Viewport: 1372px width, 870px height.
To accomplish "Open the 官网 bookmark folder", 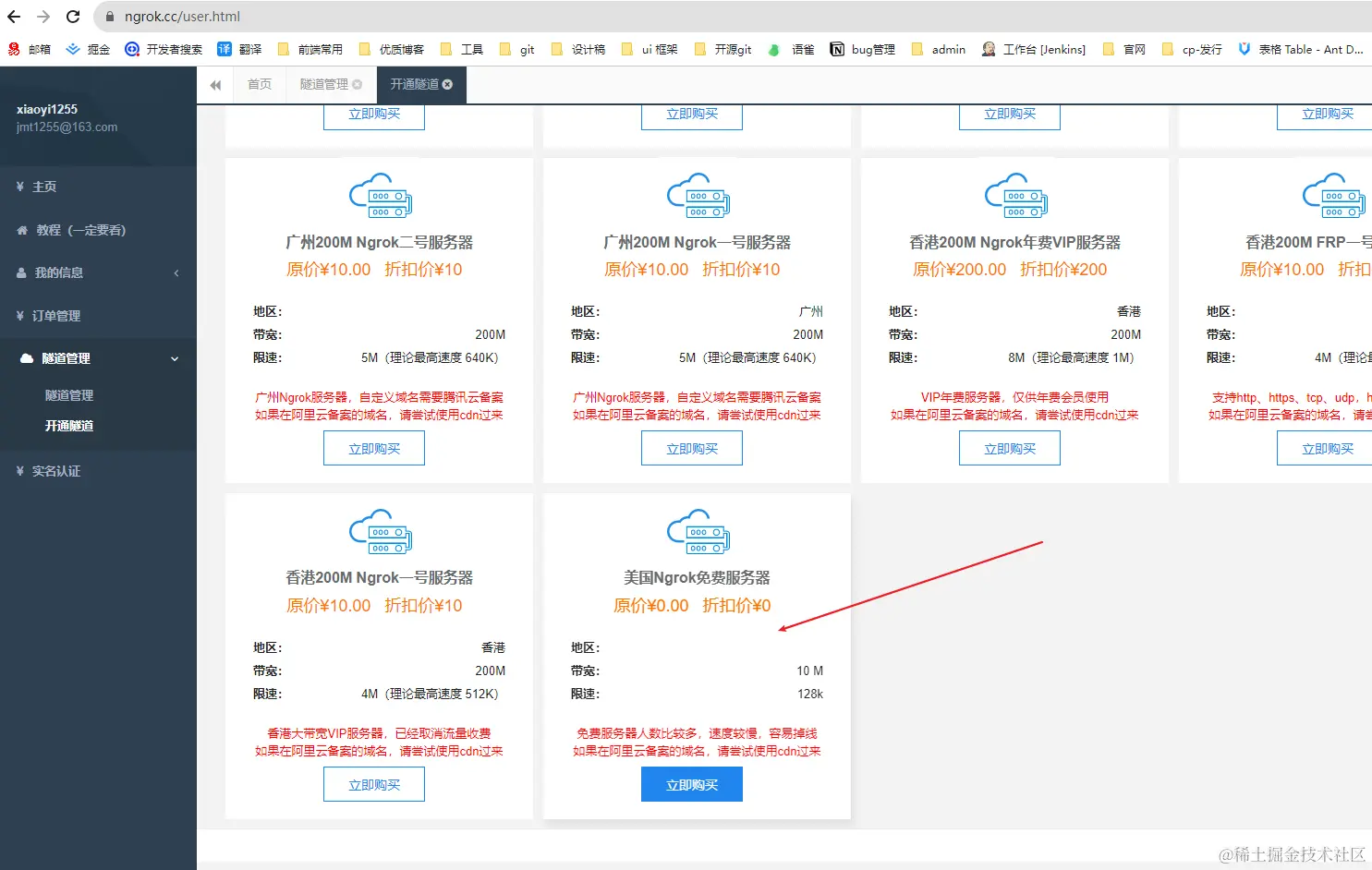I will [x=1124, y=49].
